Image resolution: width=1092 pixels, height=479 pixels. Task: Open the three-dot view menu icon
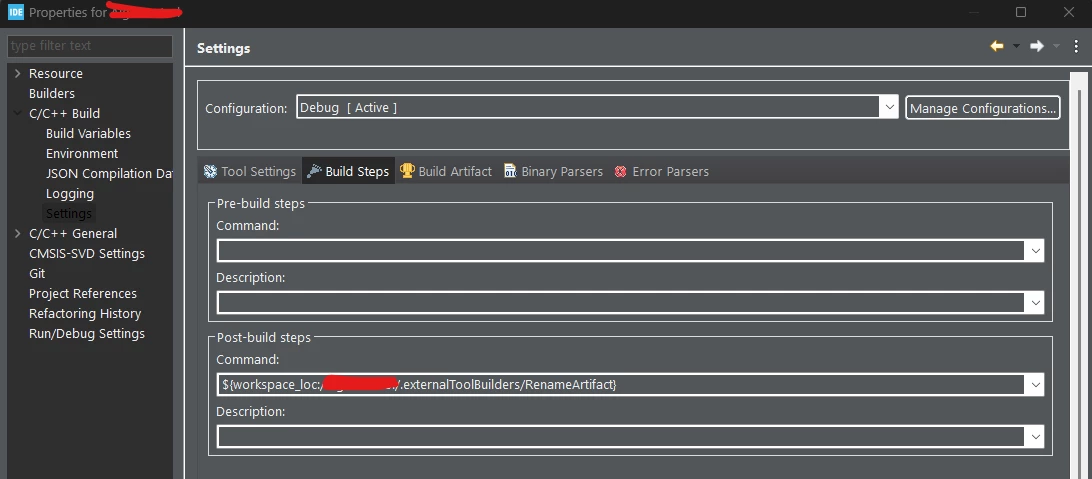tap(1076, 46)
